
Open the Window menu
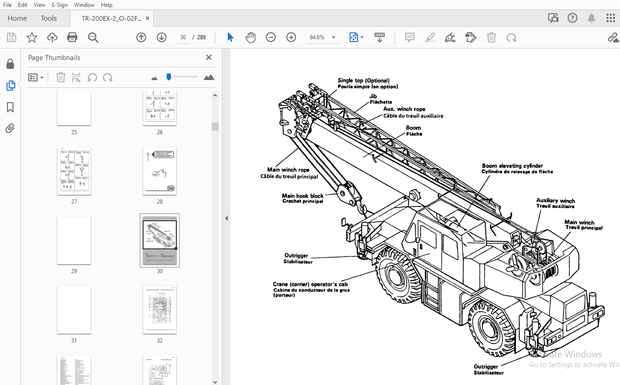[84, 5]
